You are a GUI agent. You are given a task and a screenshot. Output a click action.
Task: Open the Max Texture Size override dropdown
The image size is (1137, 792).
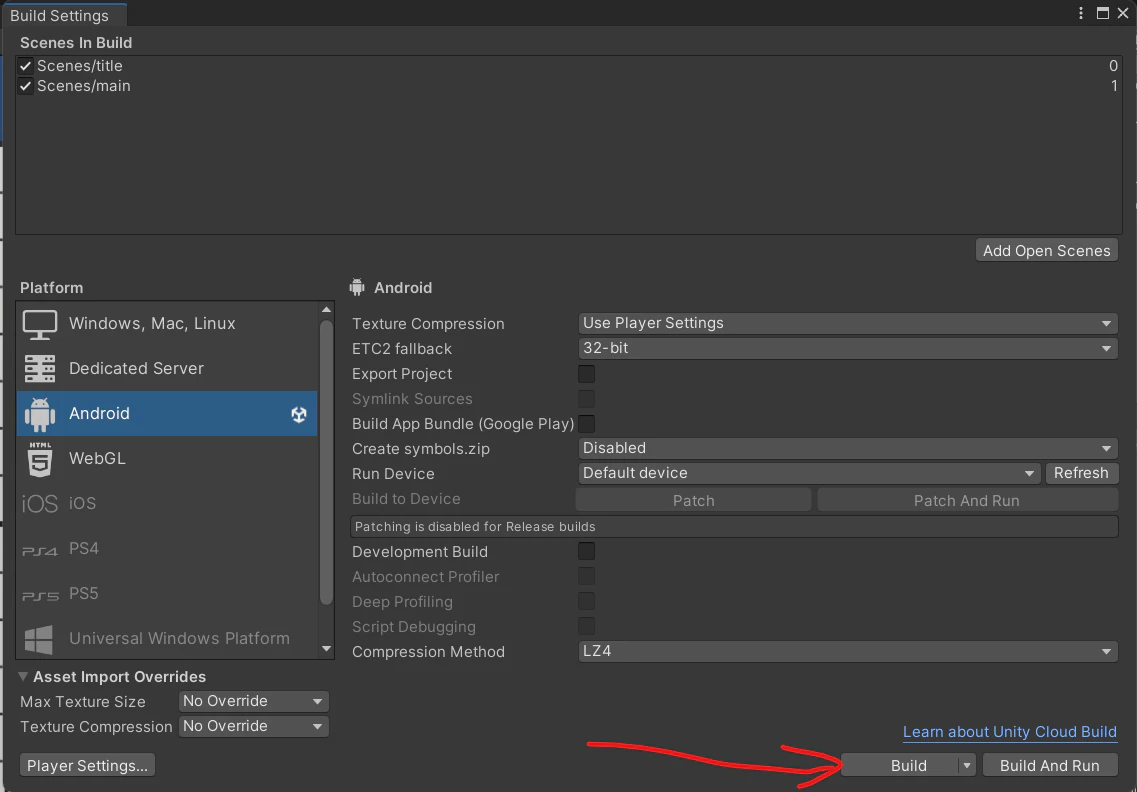point(254,701)
